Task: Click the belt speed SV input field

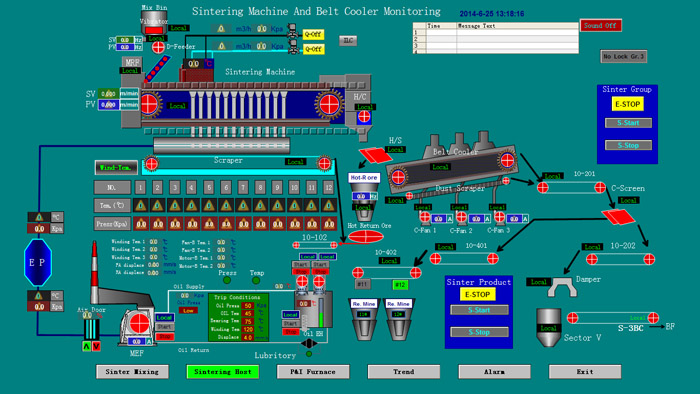Action: coord(108,94)
